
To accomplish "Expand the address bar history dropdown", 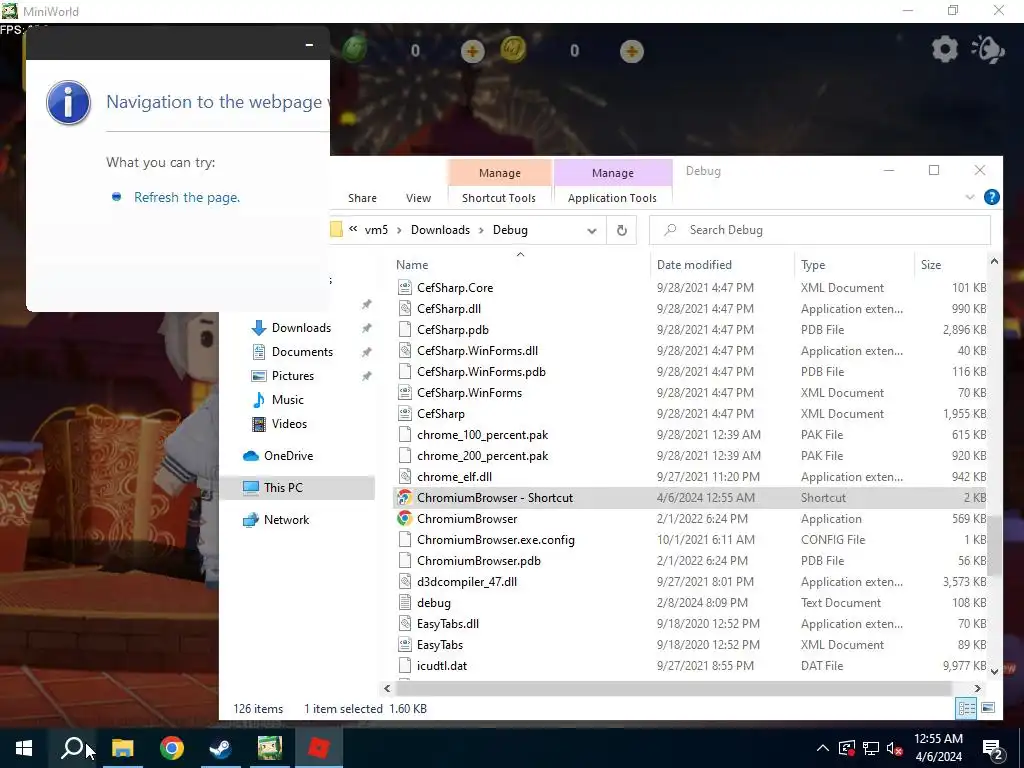I will [592, 231].
